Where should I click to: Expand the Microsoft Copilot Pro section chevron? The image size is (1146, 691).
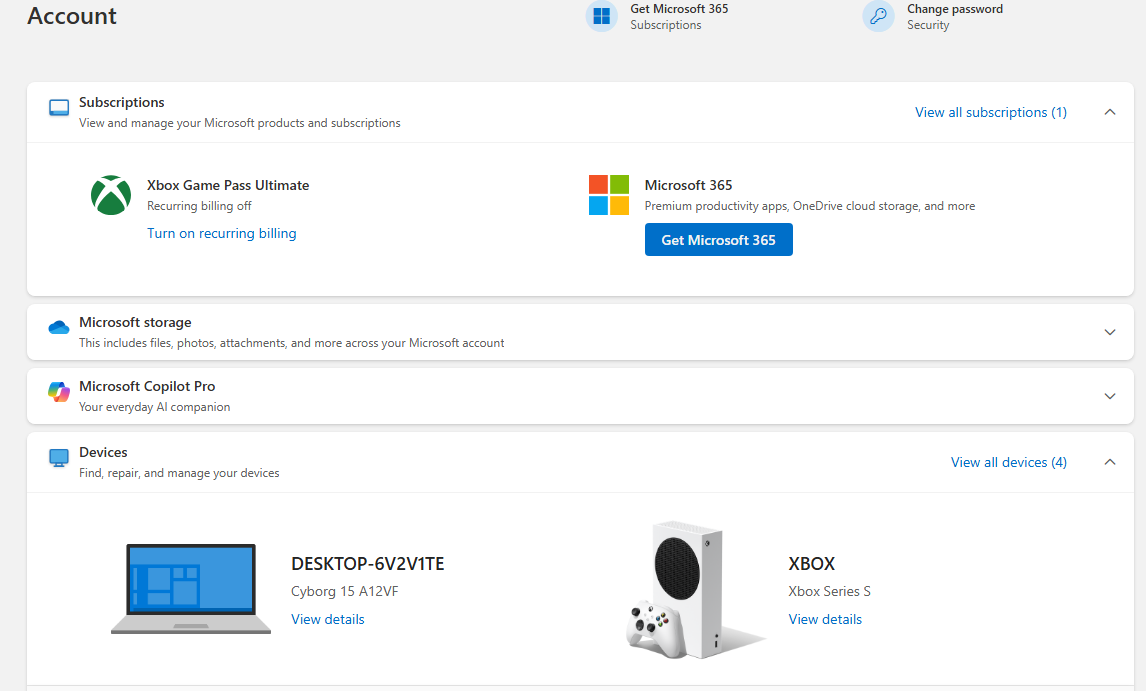click(1109, 396)
